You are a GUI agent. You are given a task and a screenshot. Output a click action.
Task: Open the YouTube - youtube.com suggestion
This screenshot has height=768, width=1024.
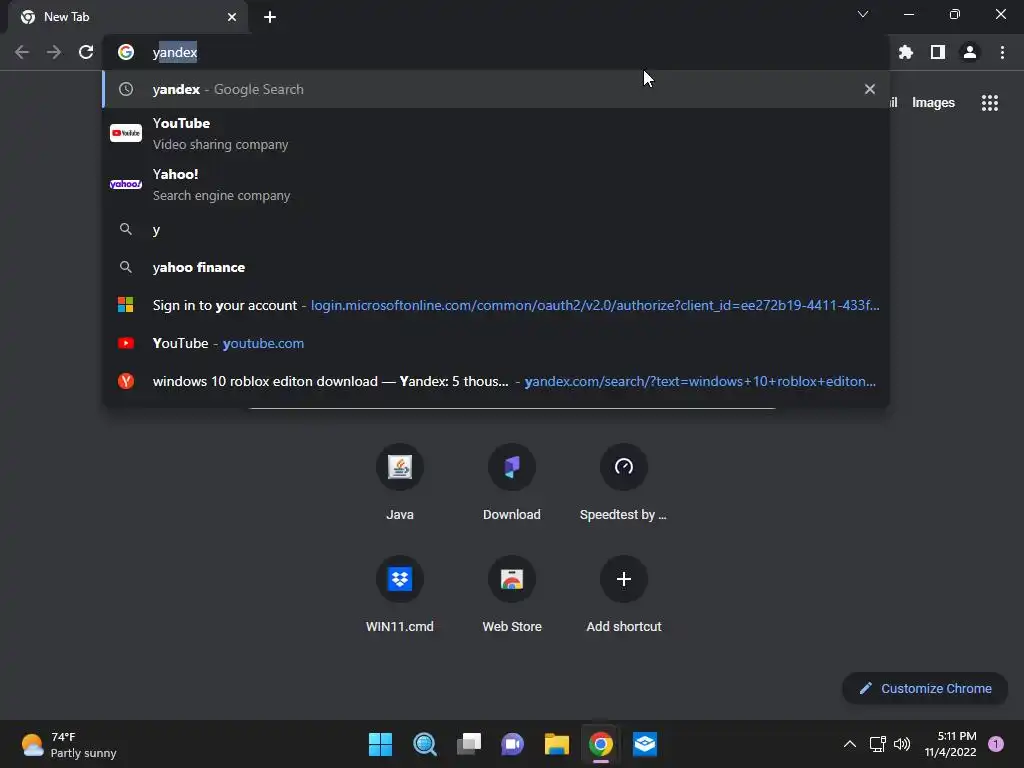[x=496, y=343]
